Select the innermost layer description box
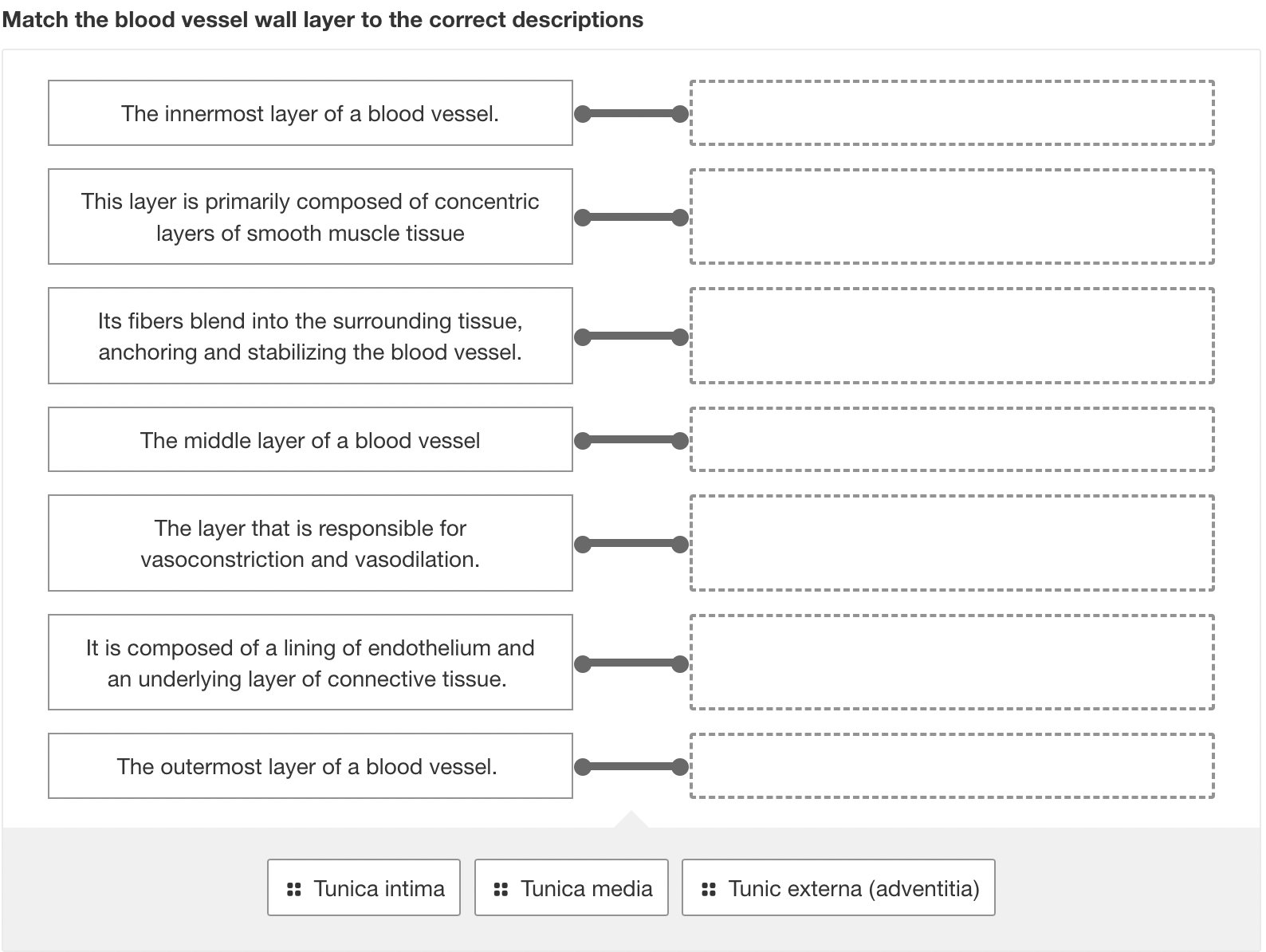Image resolution: width=1266 pixels, height=952 pixels. pos(310,112)
